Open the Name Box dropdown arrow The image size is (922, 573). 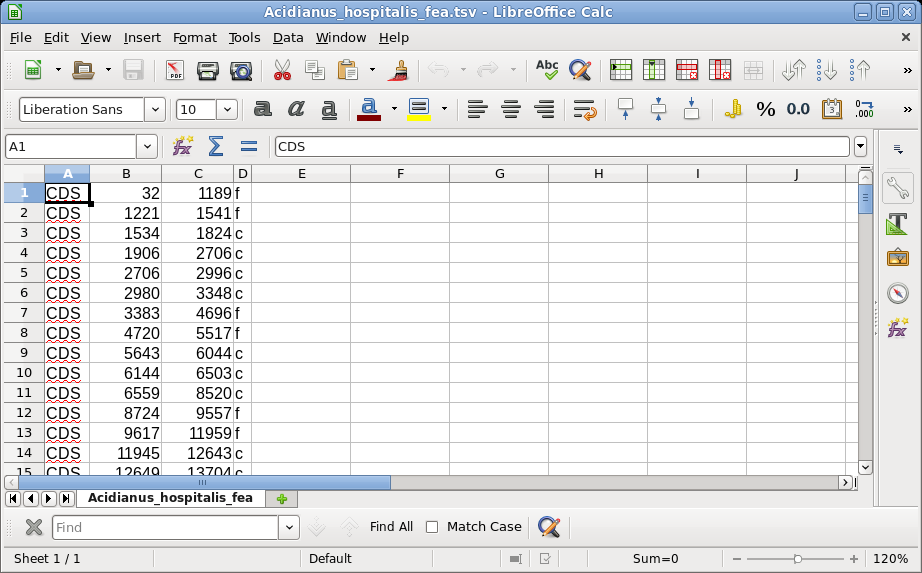[x=148, y=146]
